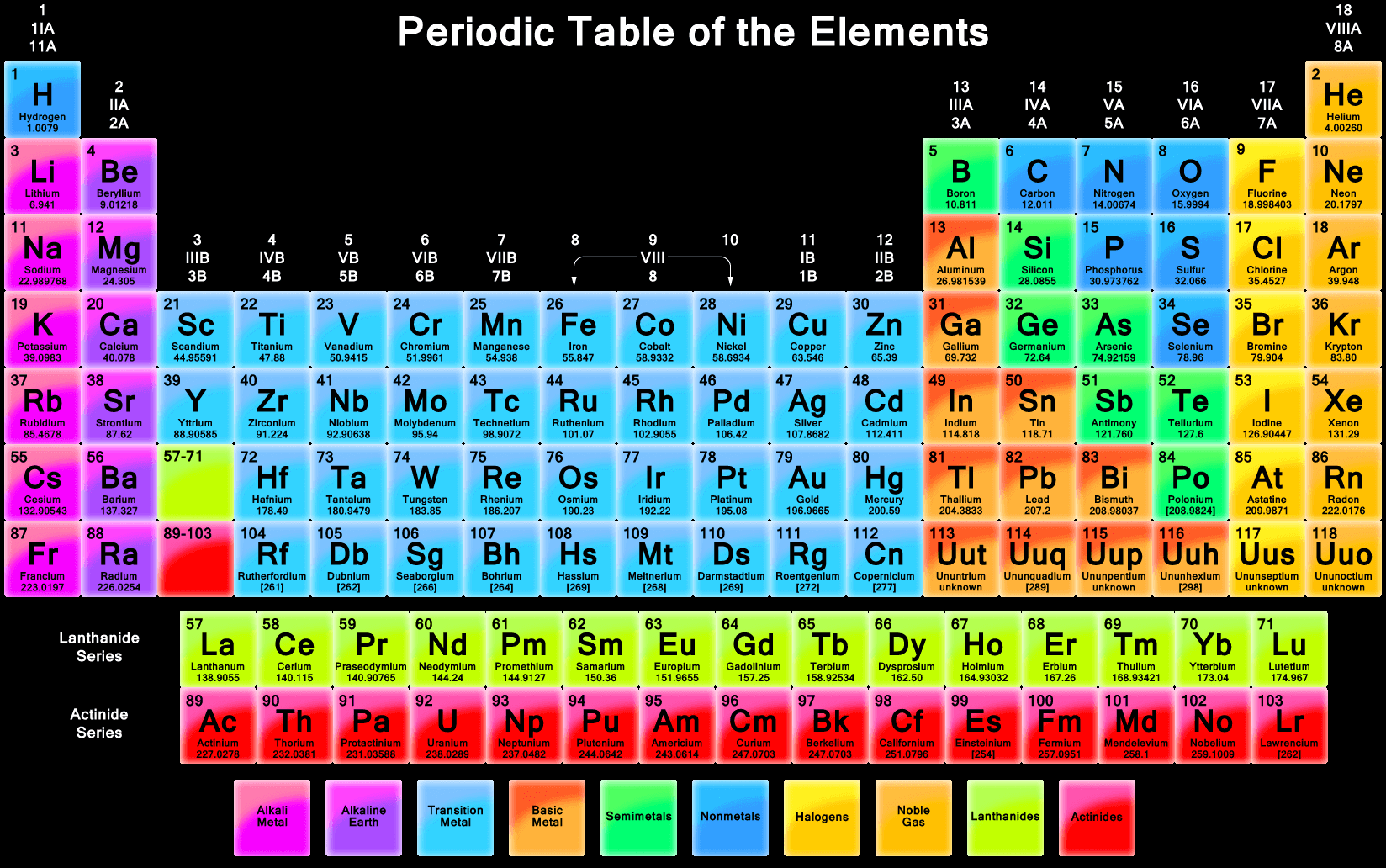
Task: Click the Radium element cell
Action: click(x=119, y=558)
